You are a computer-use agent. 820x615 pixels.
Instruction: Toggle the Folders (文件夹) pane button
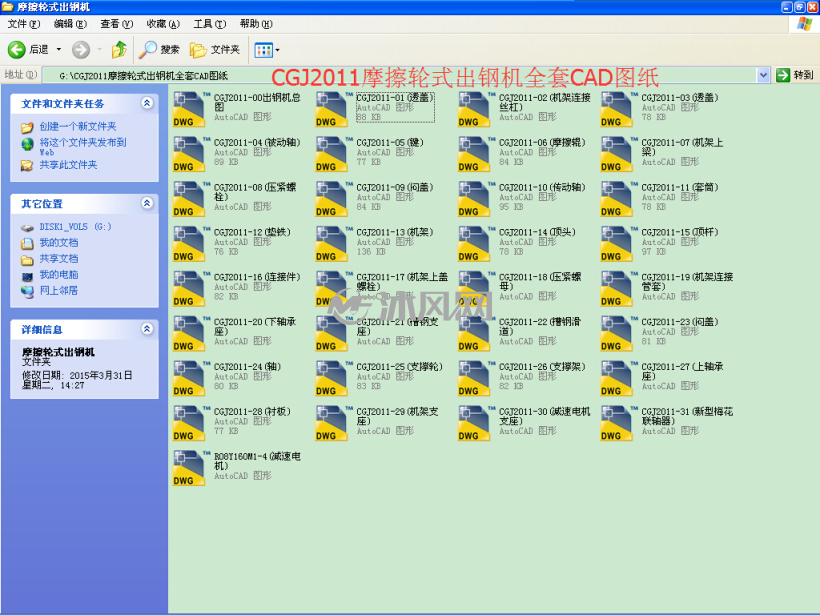(x=215, y=50)
